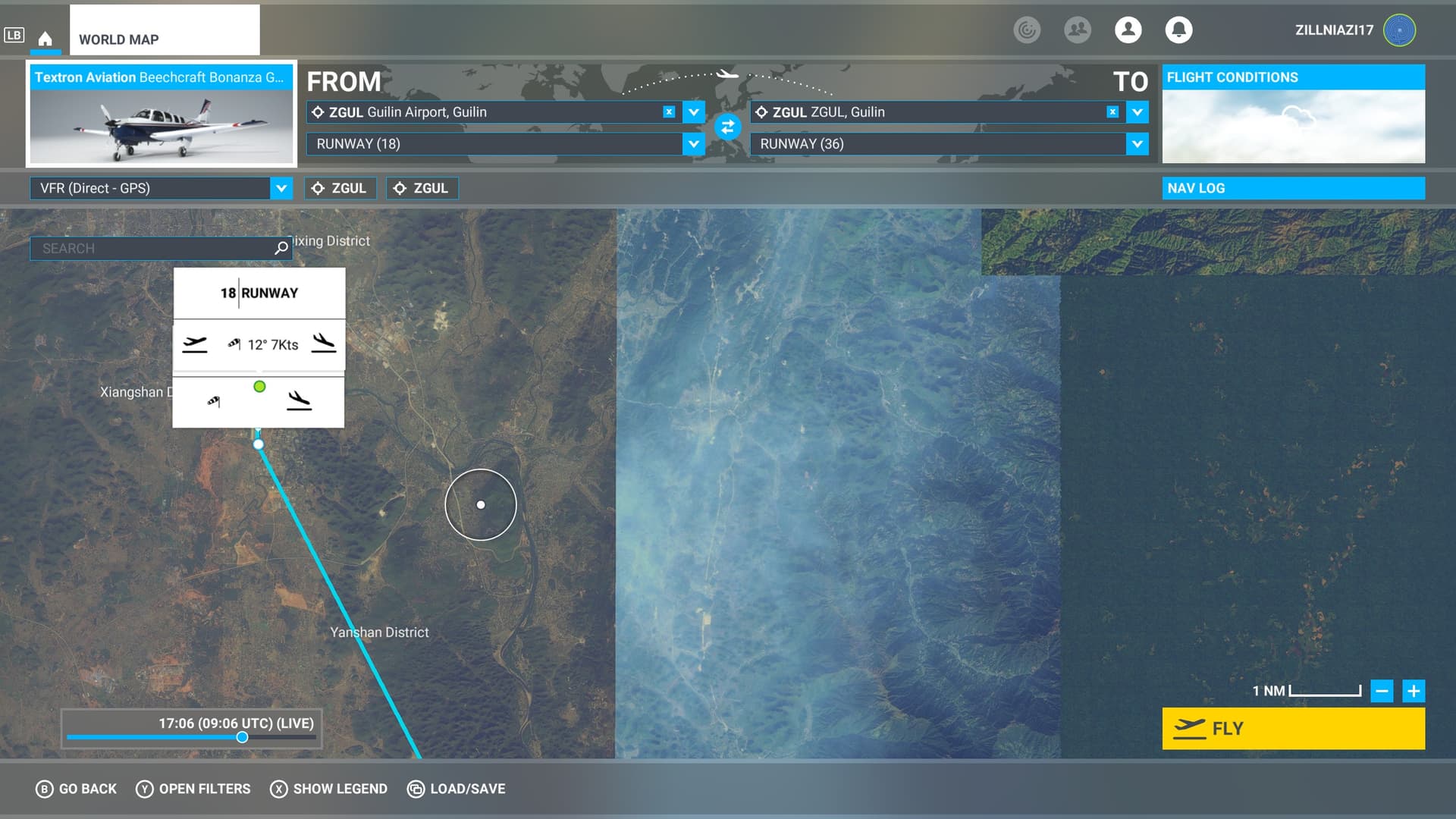Screen dimensions: 1456x819
Task: Open the NAV LOG panel
Action: (x=1292, y=188)
